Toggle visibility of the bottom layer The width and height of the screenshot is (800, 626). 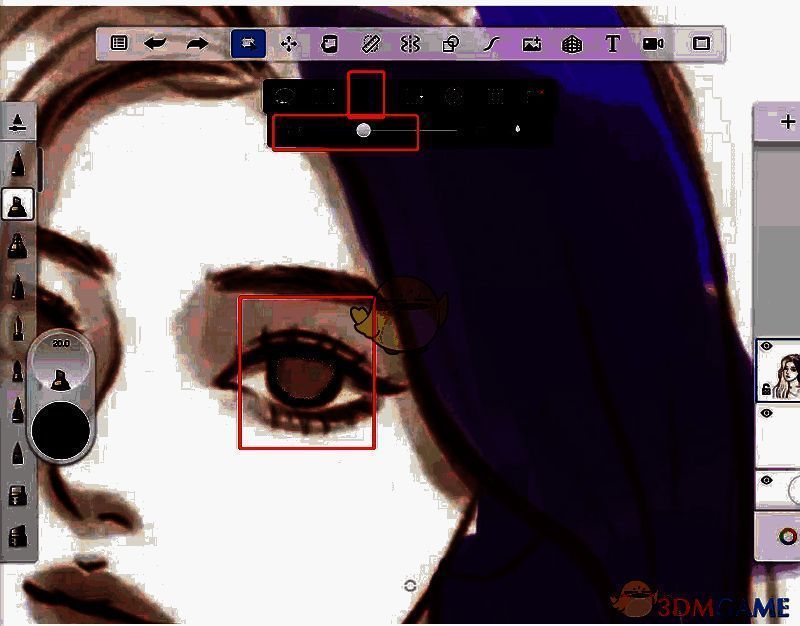(x=767, y=481)
